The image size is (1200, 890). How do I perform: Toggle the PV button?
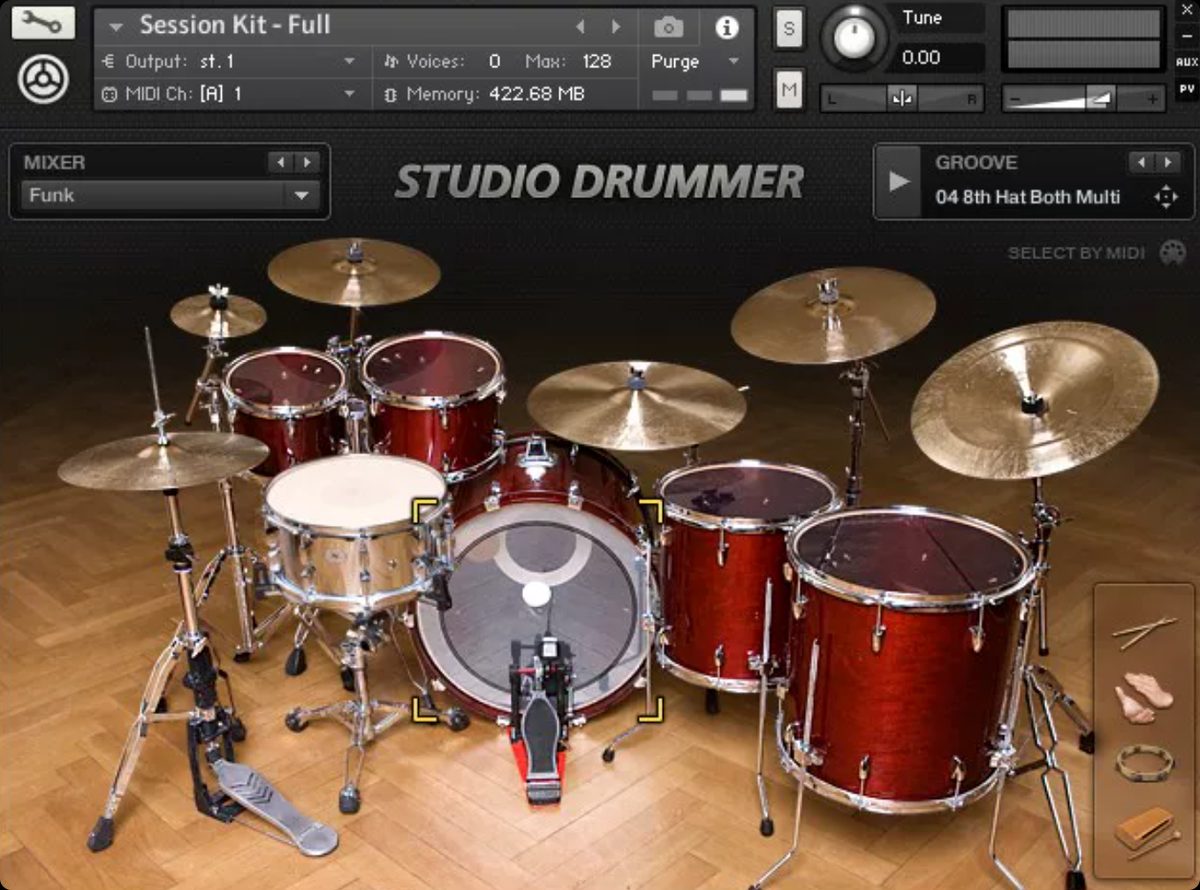pos(1187,88)
